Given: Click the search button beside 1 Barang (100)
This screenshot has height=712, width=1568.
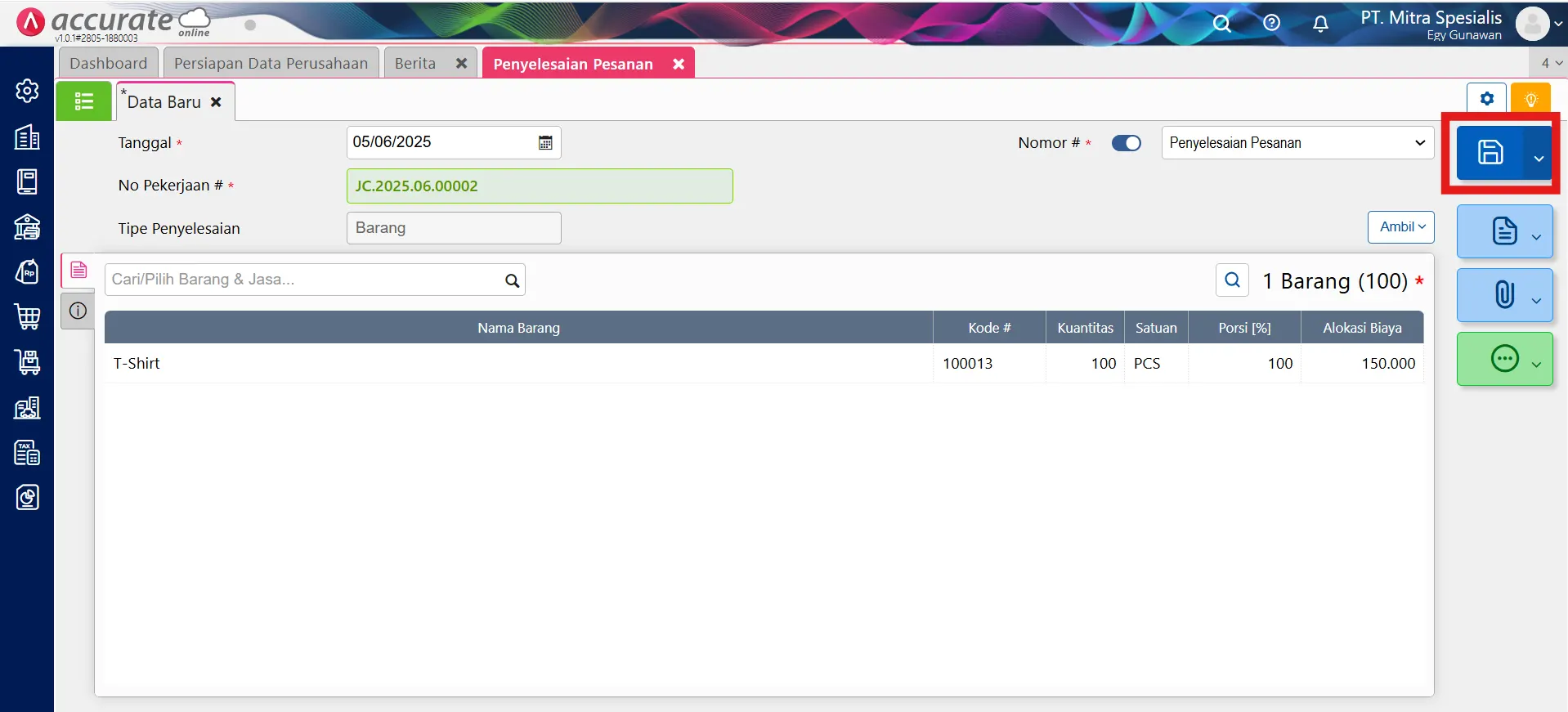Looking at the screenshot, I should pyautogui.click(x=1232, y=280).
